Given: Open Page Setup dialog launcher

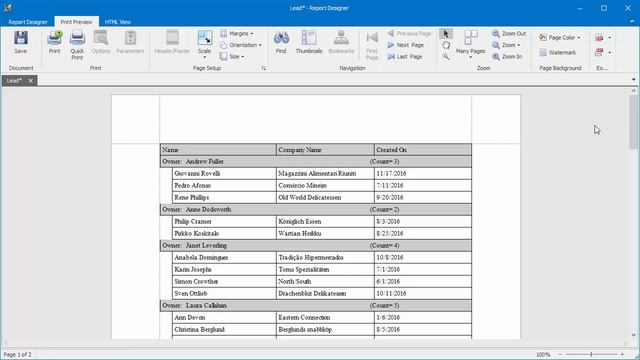Looking at the screenshot, I should tap(264, 68).
